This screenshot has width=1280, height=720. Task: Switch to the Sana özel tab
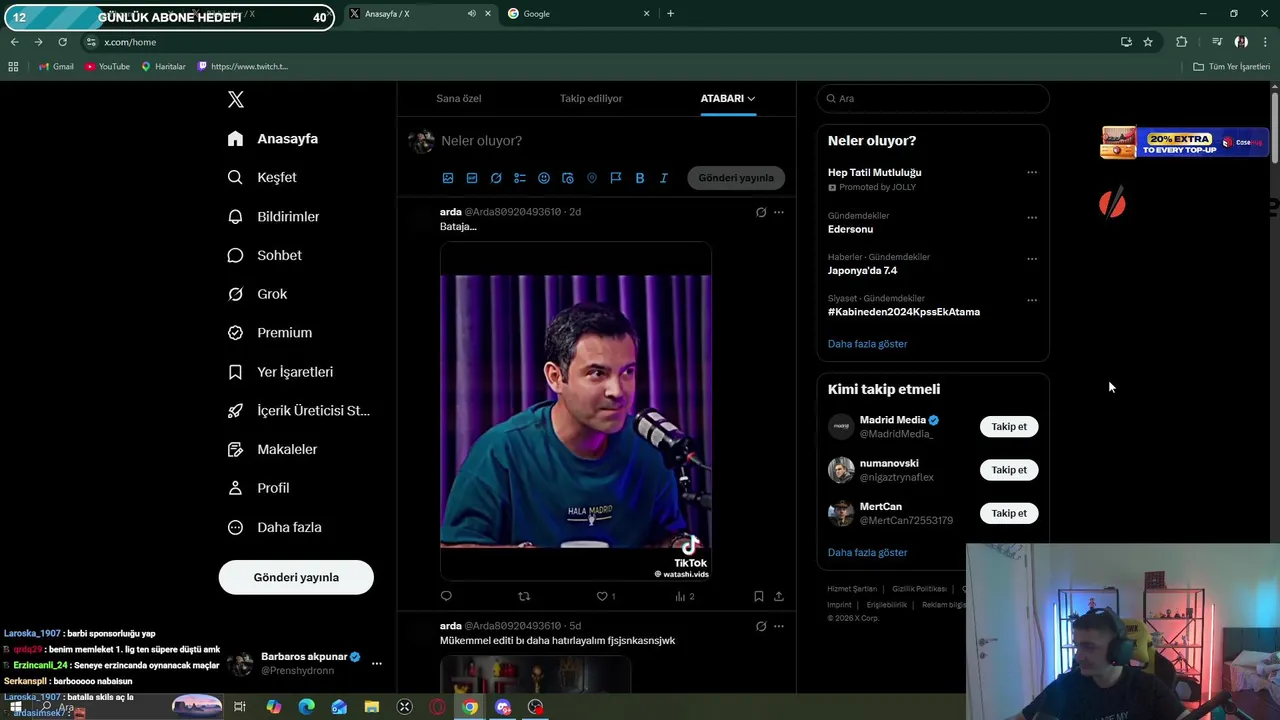(459, 98)
